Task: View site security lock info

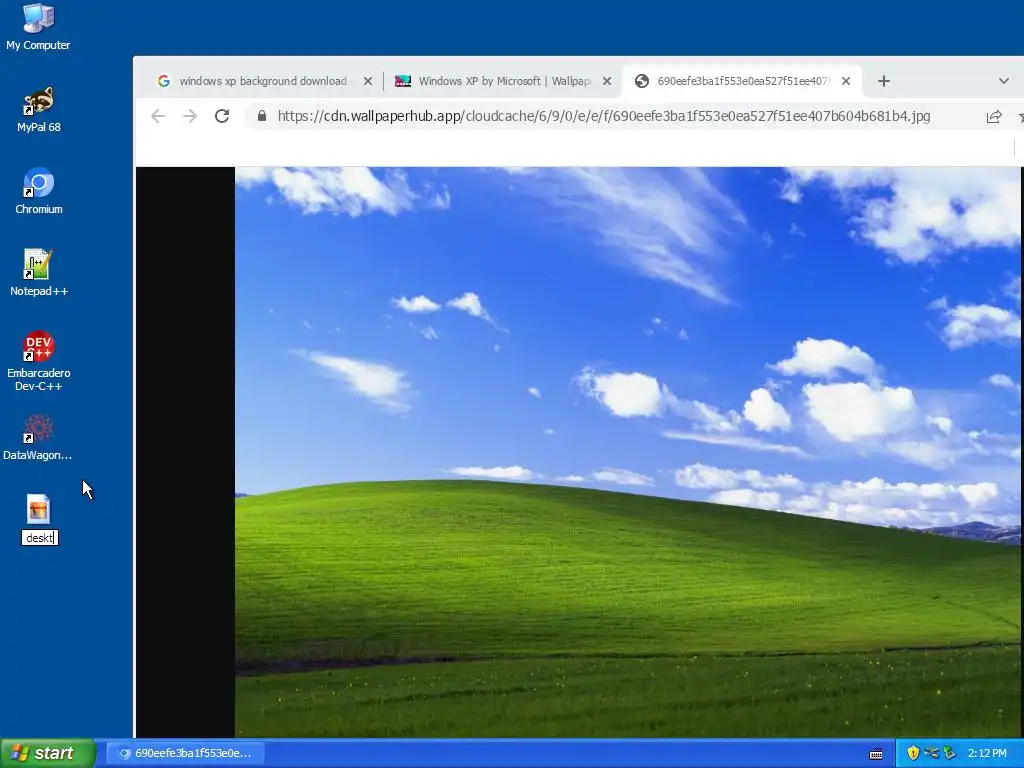Action: (x=262, y=116)
